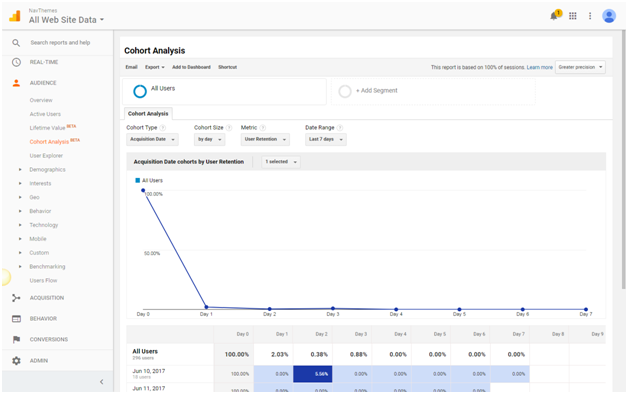Open the User Explorer report

pyautogui.click(x=46, y=156)
